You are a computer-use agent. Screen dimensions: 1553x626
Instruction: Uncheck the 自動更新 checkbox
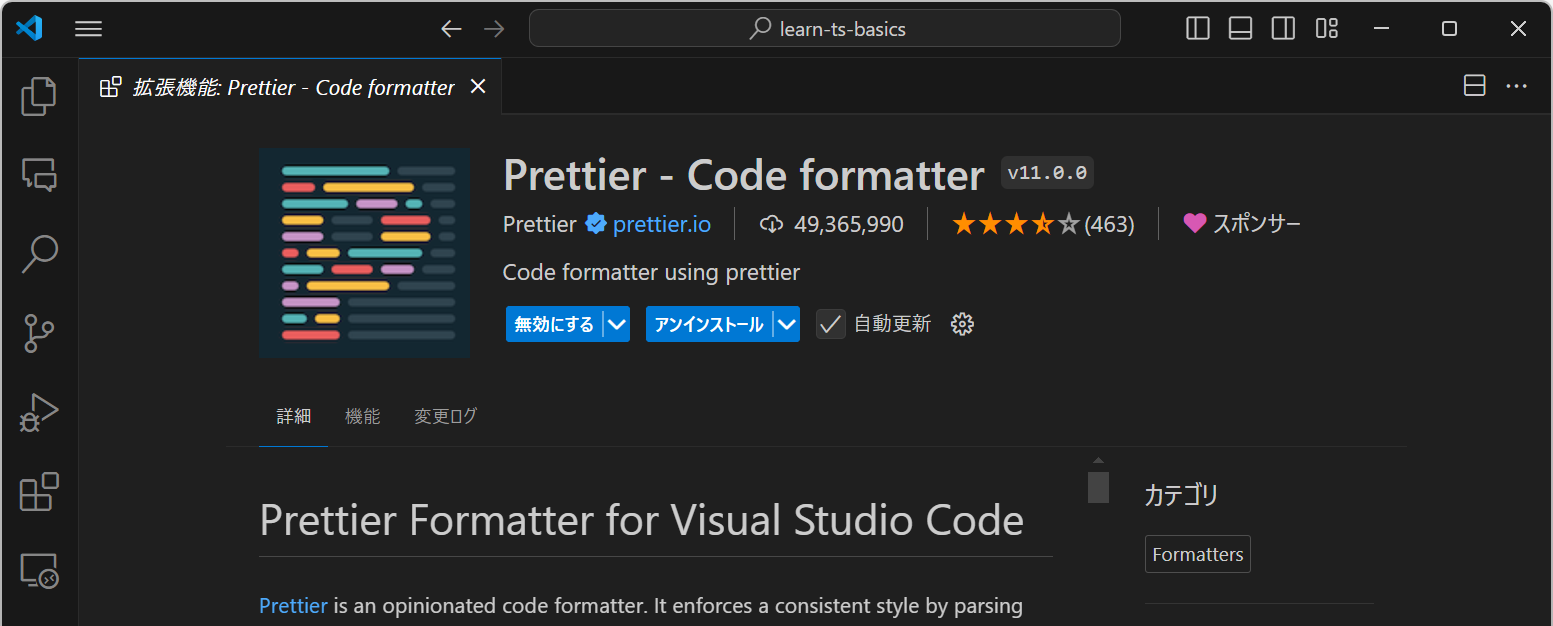coord(830,324)
